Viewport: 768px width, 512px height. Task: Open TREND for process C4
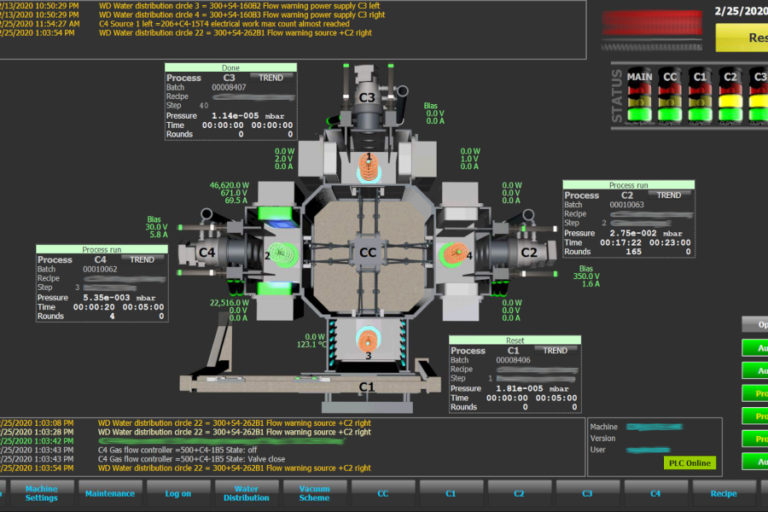(x=143, y=260)
